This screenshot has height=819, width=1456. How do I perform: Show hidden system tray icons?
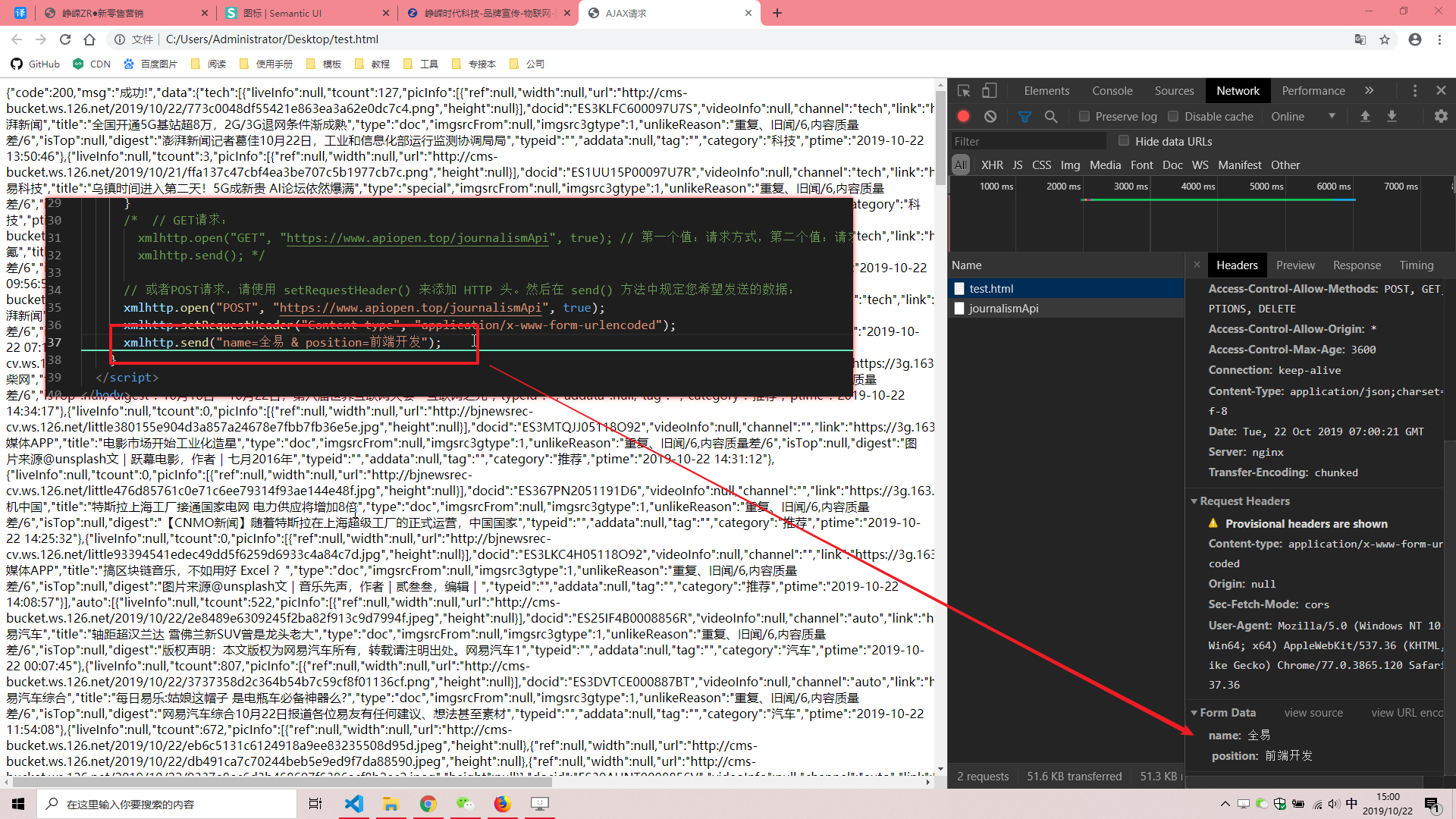pyautogui.click(x=1225, y=804)
